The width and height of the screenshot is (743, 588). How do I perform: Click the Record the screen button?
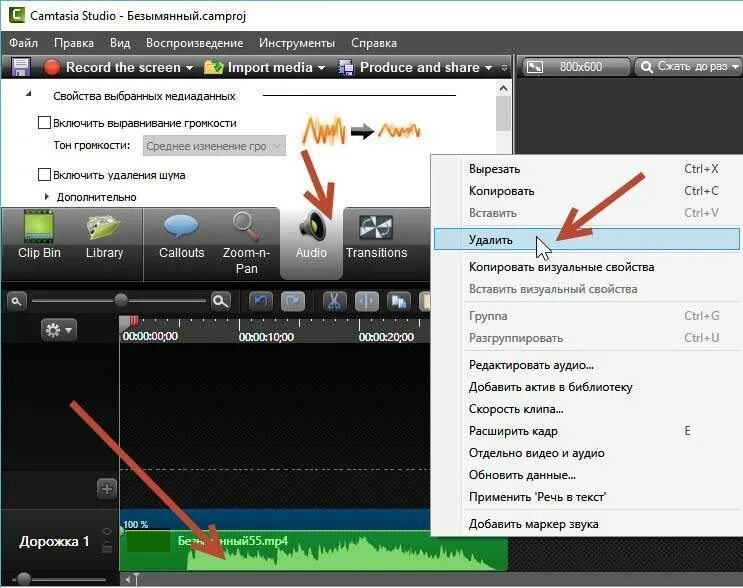[112, 67]
